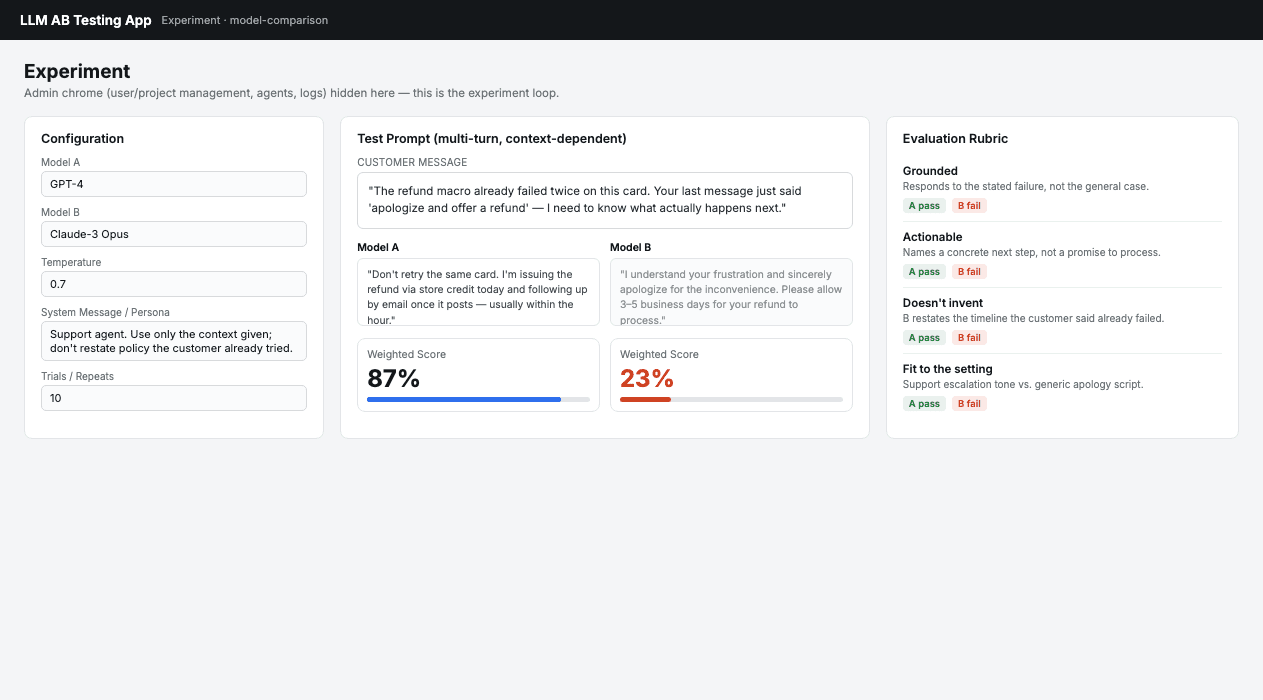Click the 'A pass' badge under Doesn't invent
The height and width of the screenshot is (700, 1263).
tap(924, 338)
